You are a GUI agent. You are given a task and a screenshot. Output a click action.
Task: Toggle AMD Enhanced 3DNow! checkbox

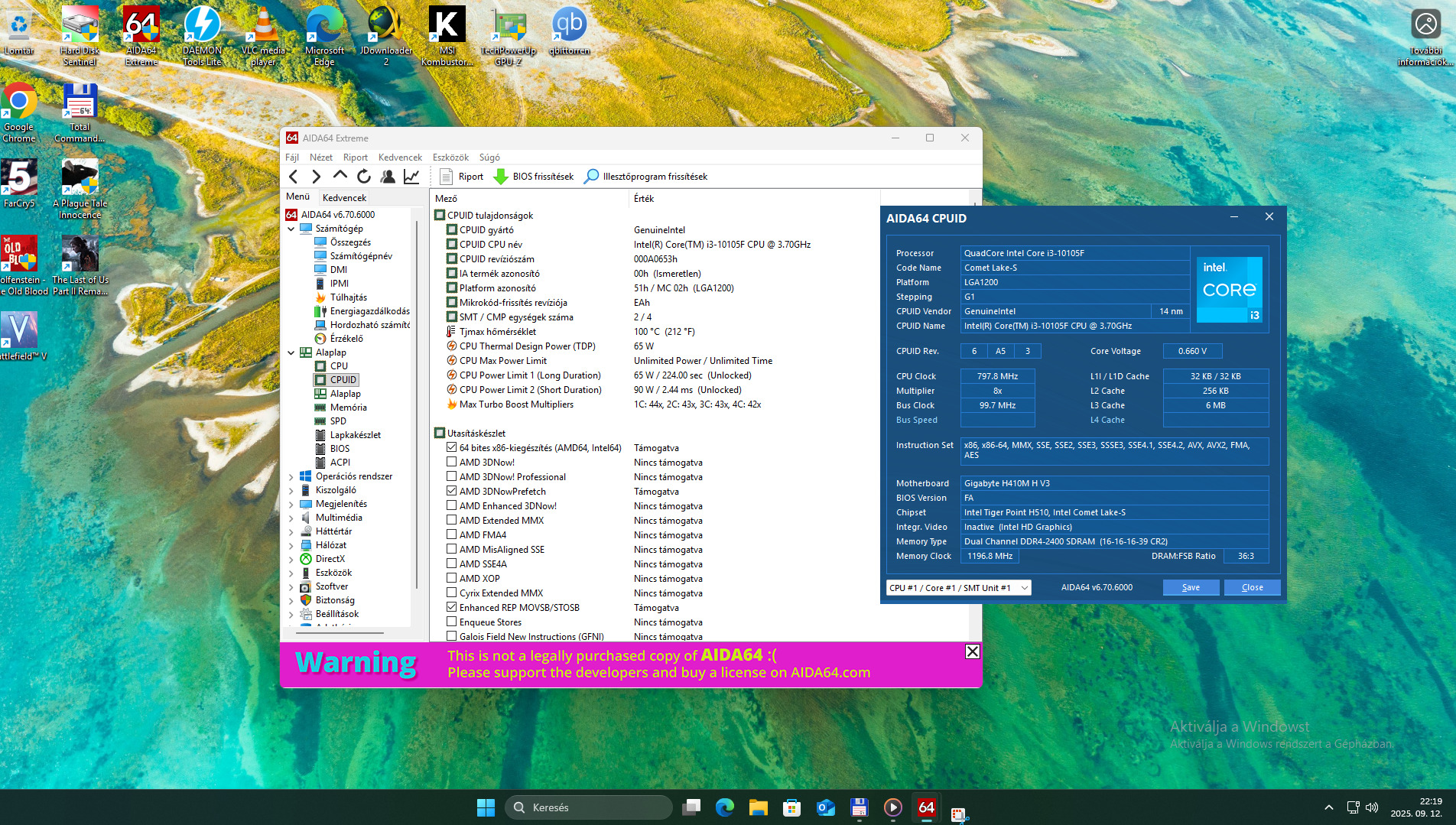pyautogui.click(x=452, y=505)
